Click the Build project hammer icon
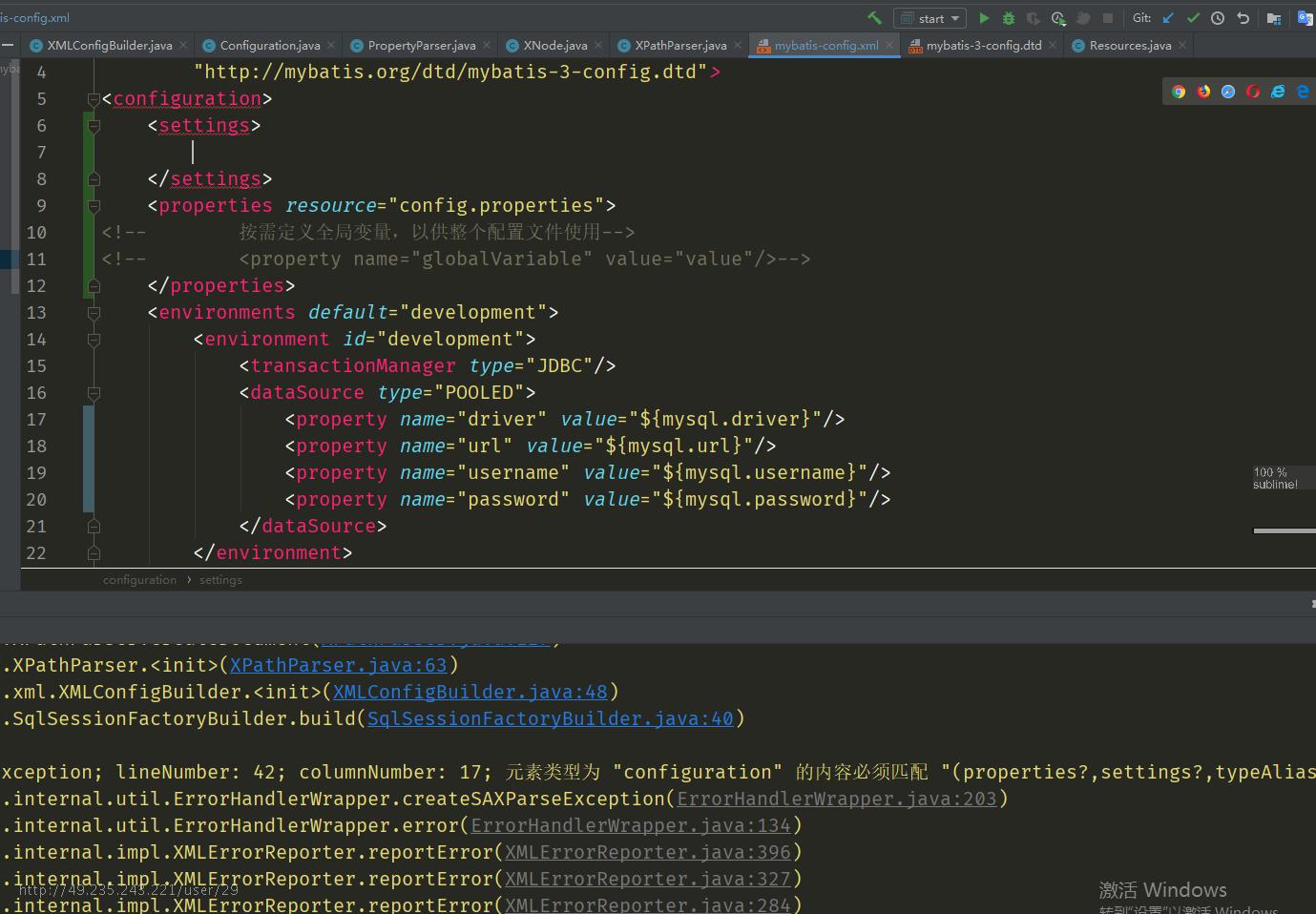Image resolution: width=1316 pixels, height=914 pixels. pyautogui.click(x=874, y=18)
